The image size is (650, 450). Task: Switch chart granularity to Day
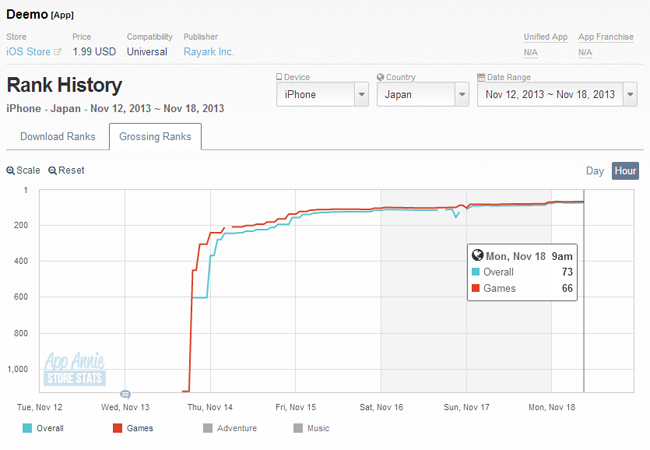[x=595, y=171]
